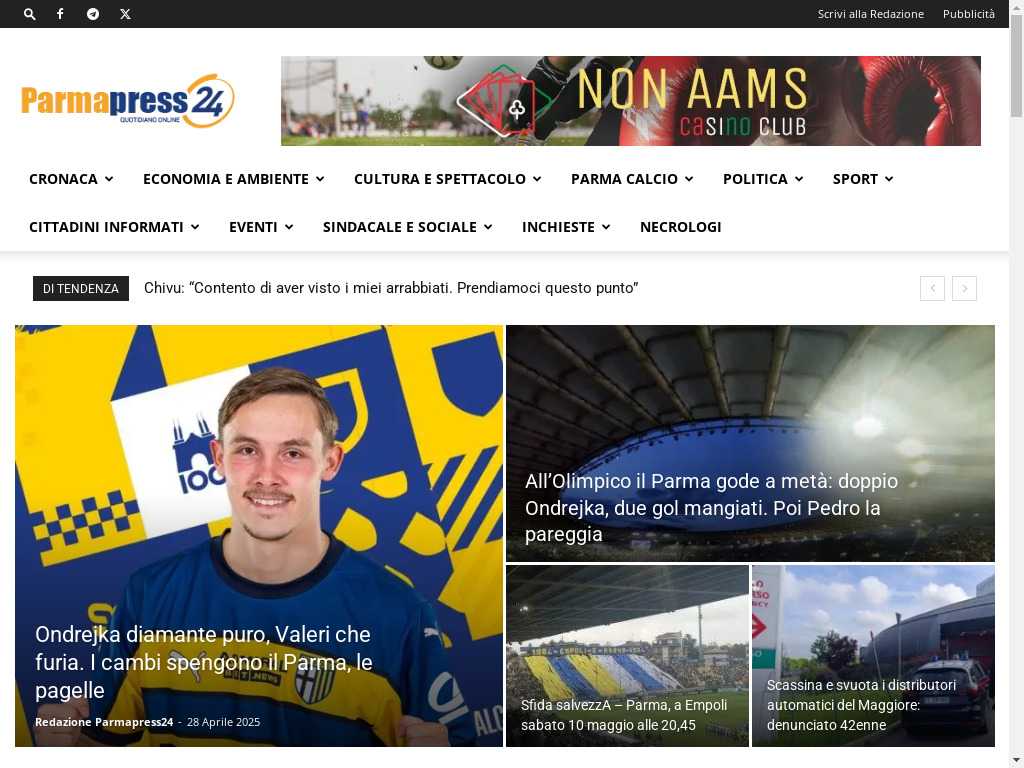
Task: Expand Economia e Ambiente dropdown
Action: click(234, 179)
